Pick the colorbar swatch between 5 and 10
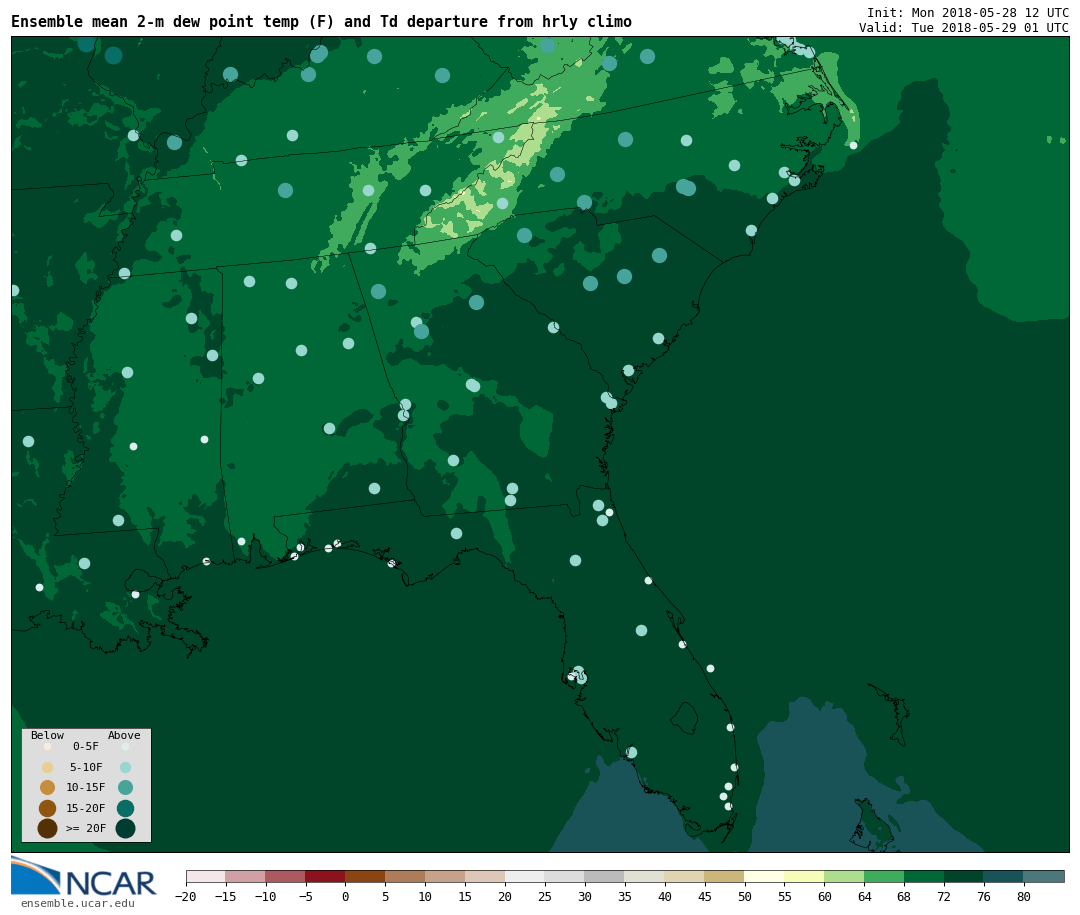 pyautogui.click(x=405, y=876)
